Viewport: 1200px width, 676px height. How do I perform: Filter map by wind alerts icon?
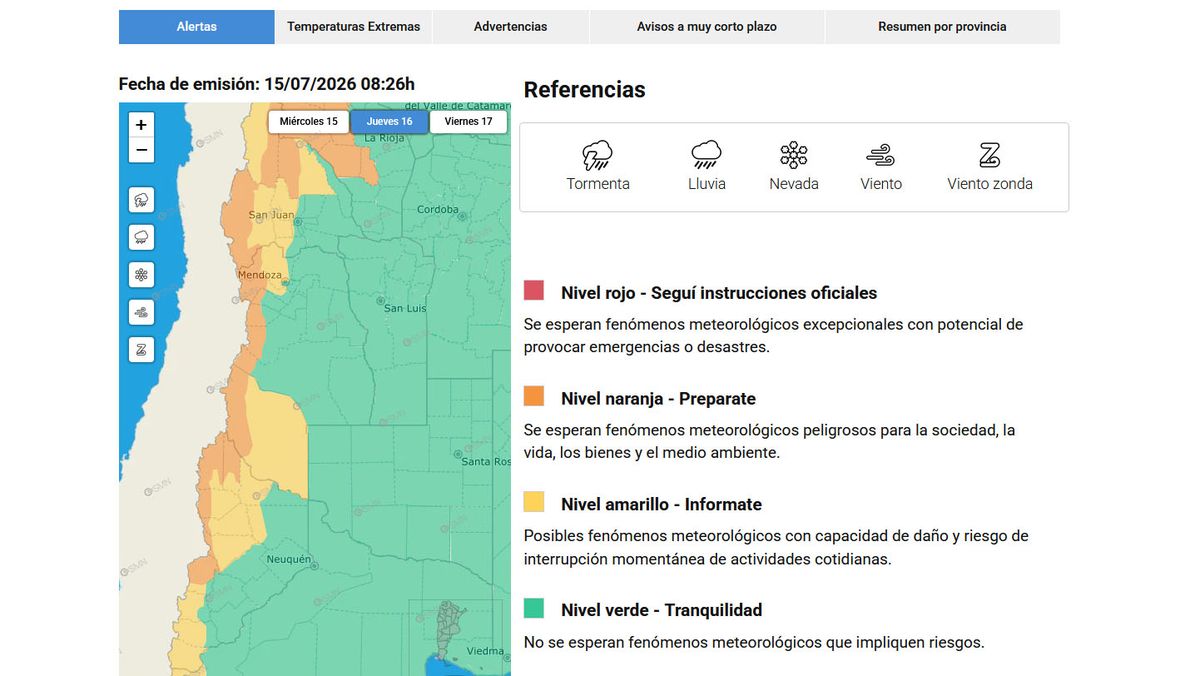point(141,312)
